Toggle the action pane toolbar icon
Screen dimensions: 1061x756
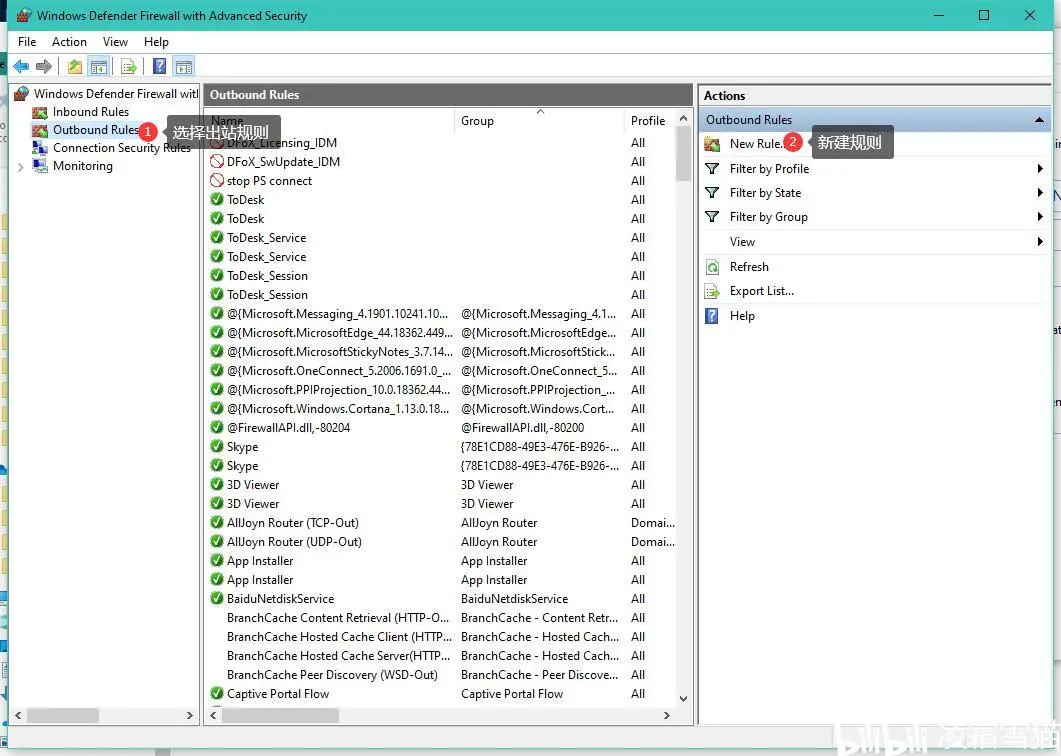(x=184, y=66)
